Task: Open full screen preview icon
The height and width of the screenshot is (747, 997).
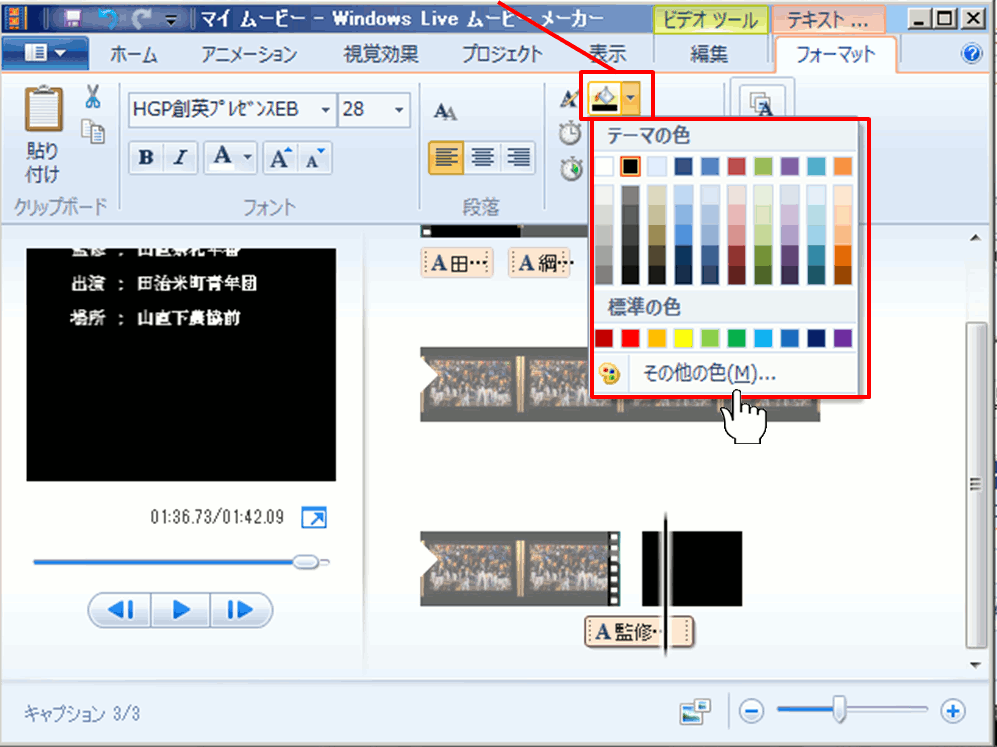Action: pyautogui.click(x=314, y=518)
